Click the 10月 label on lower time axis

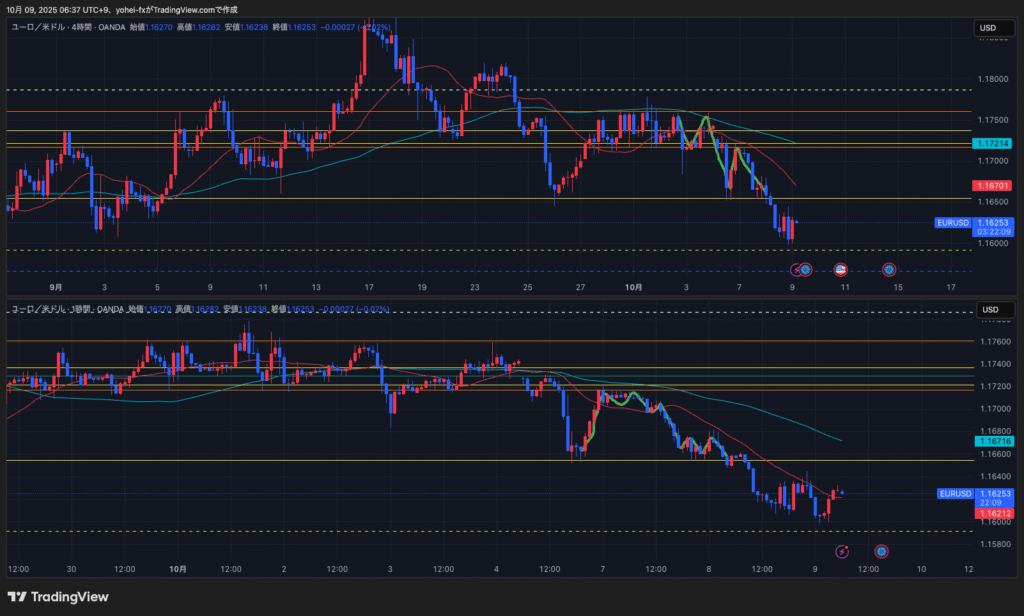(177, 568)
